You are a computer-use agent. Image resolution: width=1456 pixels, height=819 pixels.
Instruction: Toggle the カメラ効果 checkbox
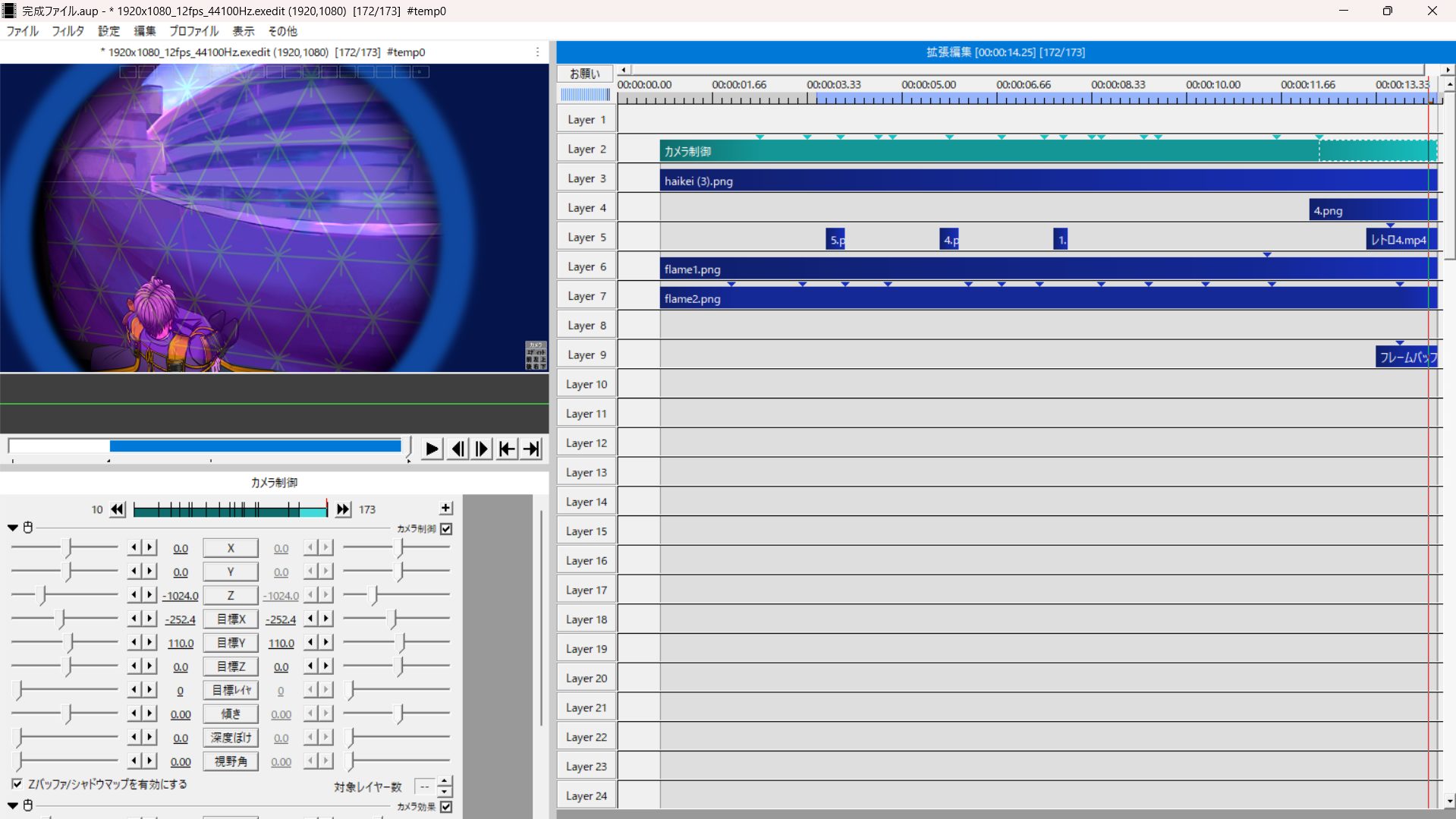[x=446, y=807]
